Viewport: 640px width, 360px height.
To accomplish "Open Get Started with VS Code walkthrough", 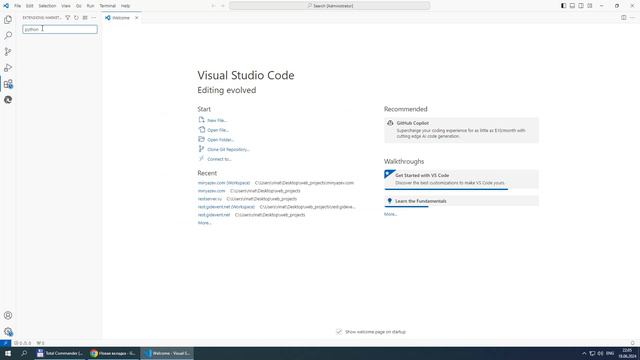I will click(461, 179).
